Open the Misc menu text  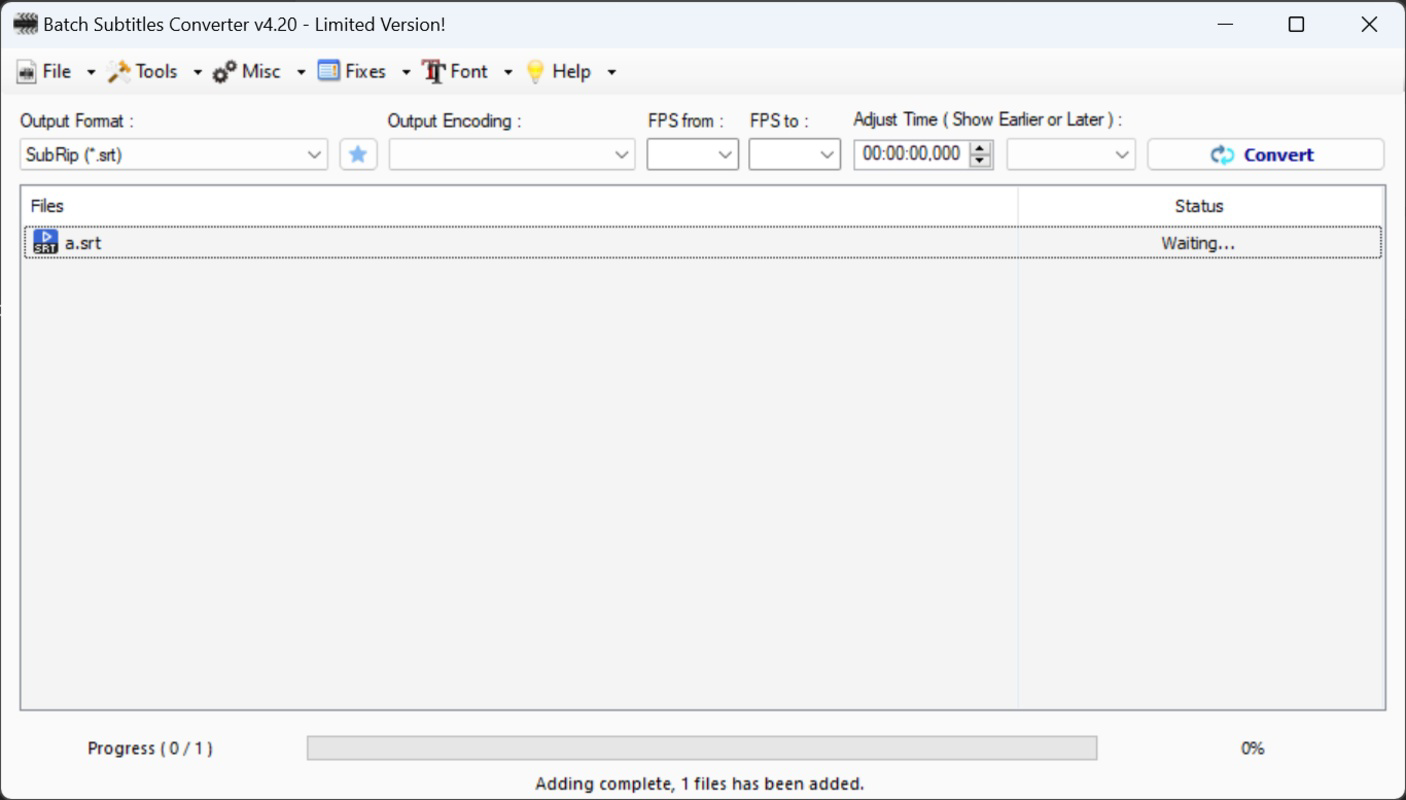click(261, 71)
